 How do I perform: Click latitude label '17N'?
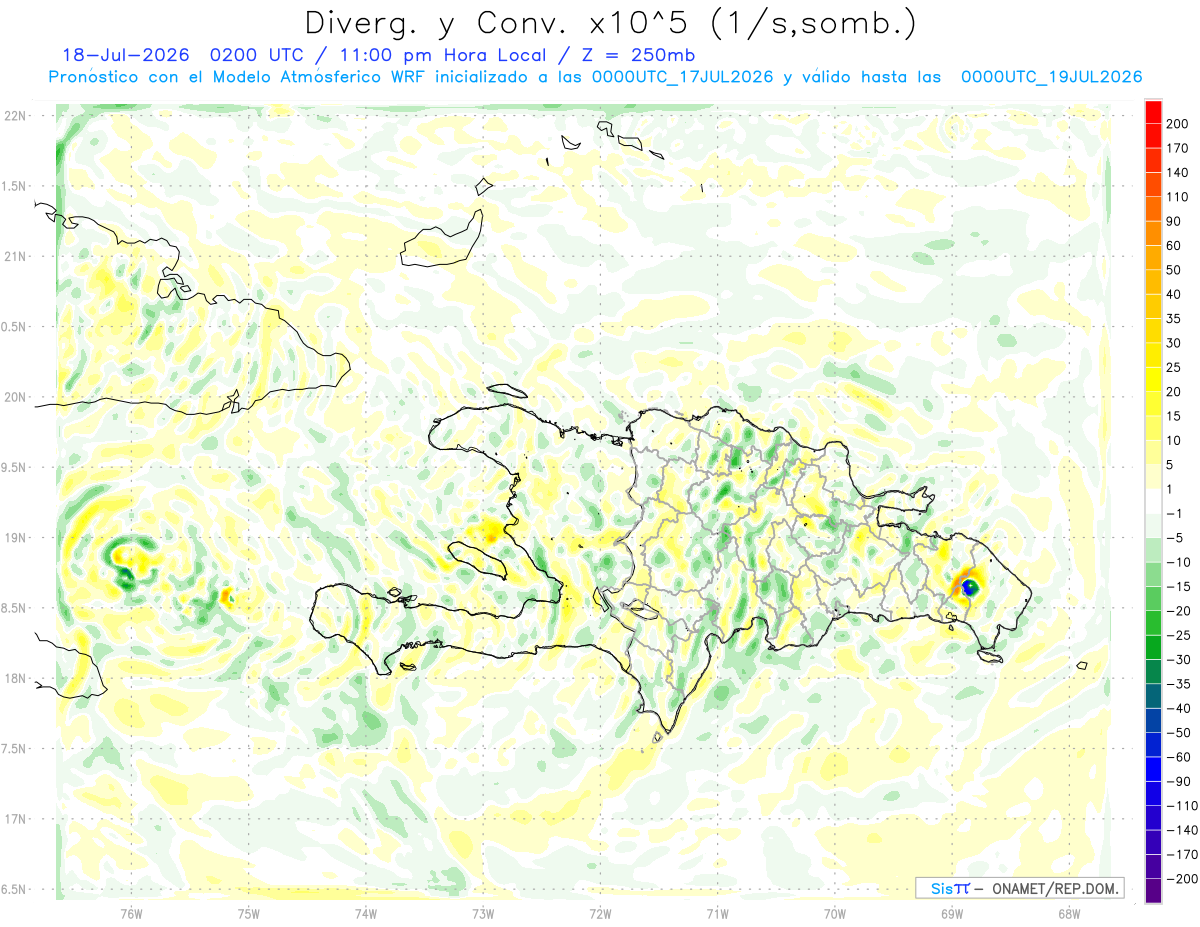13,819
